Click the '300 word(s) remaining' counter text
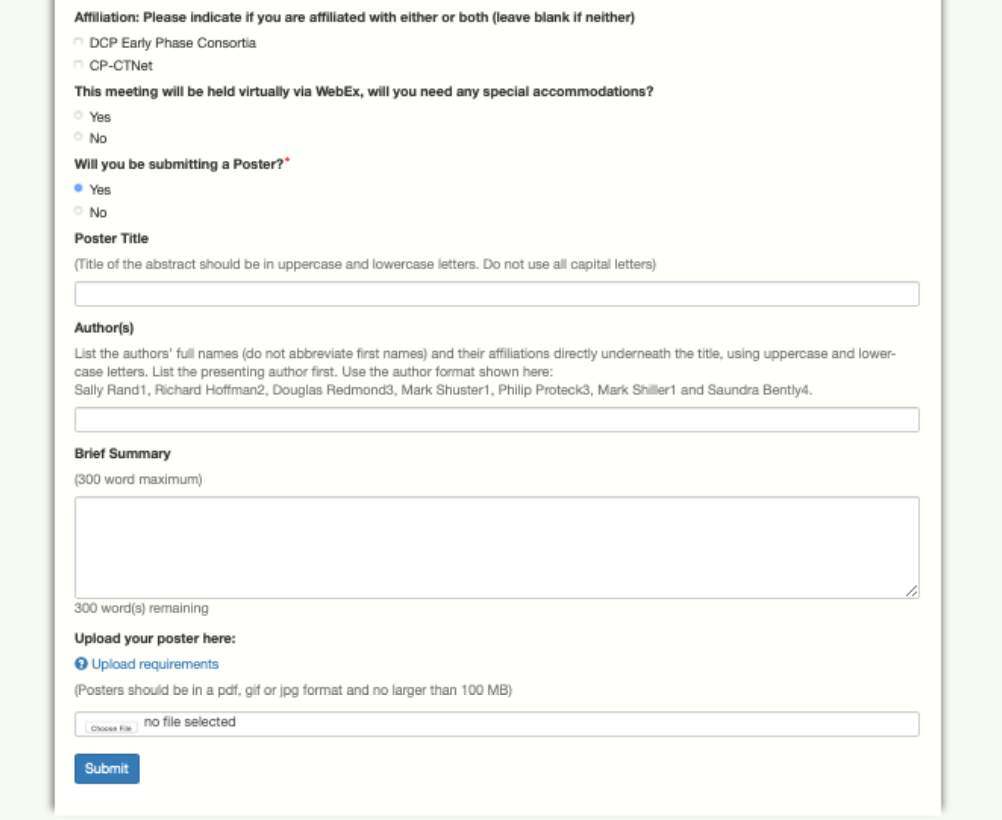Image resolution: width=1002 pixels, height=820 pixels. [141, 608]
